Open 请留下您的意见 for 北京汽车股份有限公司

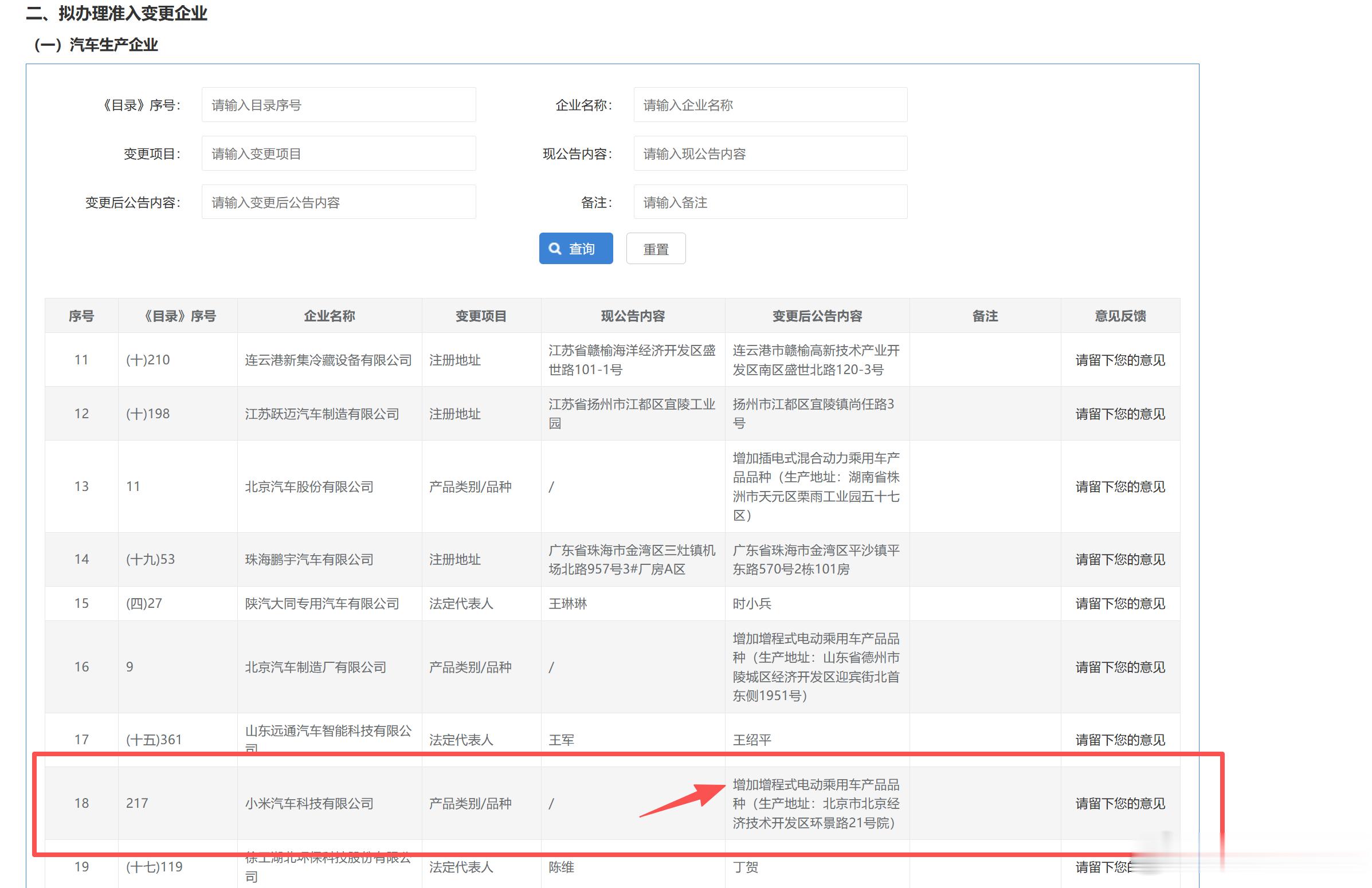click(x=1120, y=486)
